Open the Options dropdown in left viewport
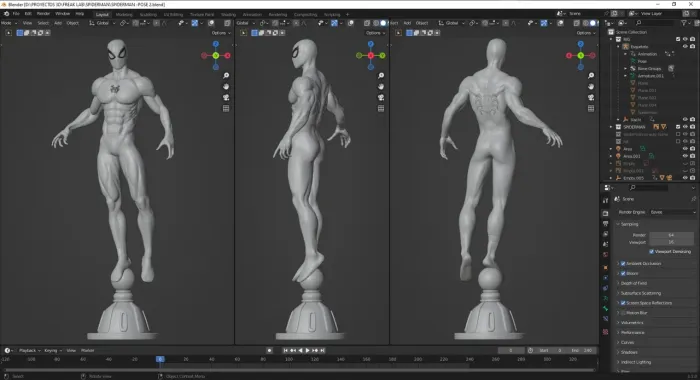 click(x=221, y=33)
